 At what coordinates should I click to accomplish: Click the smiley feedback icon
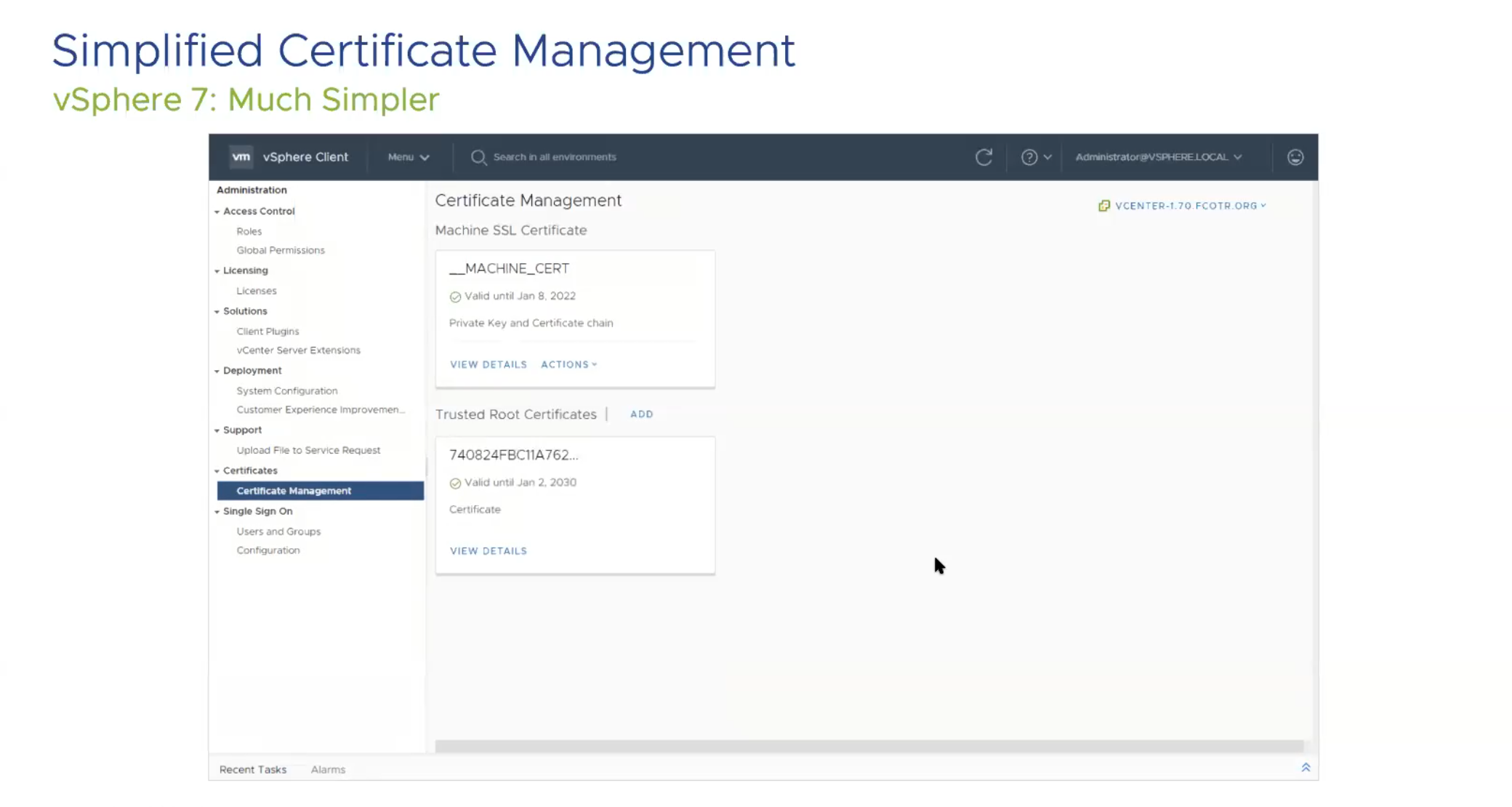[x=1295, y=157]
